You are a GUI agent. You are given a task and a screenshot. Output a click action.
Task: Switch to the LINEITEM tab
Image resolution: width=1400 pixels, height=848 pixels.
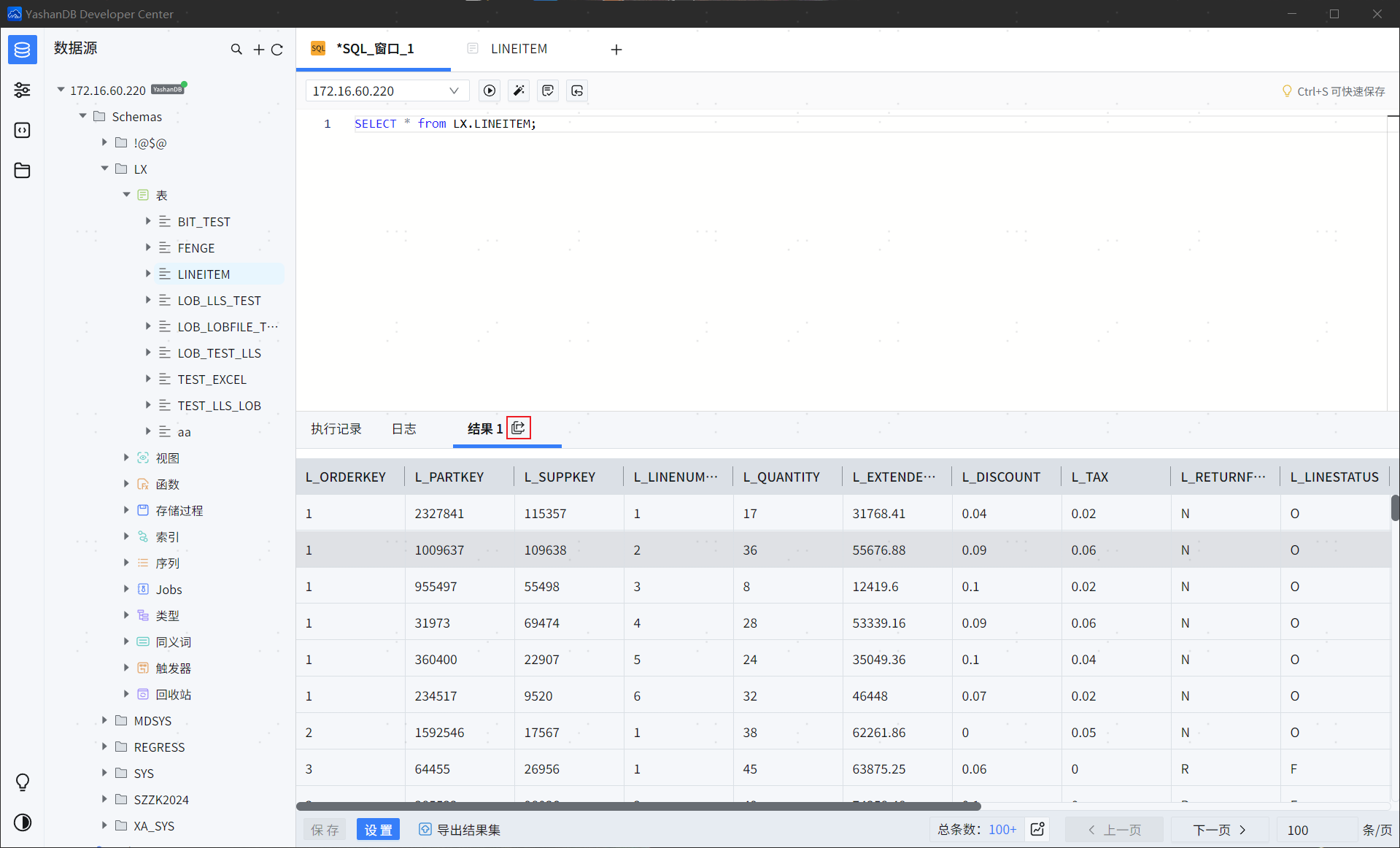pos(518,49)
